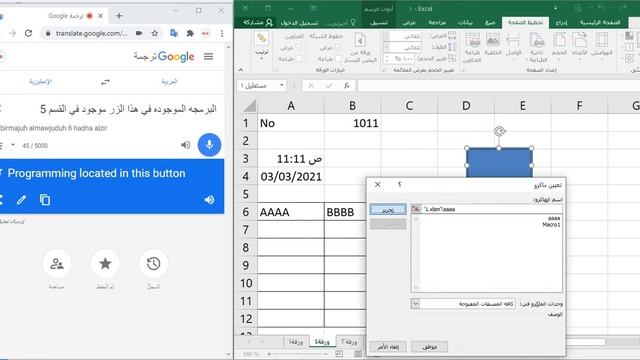This screenshot has height=360, width=640.
Task: Open Chrome extensions puzzle icon
Action: click(x=190, y=33)
